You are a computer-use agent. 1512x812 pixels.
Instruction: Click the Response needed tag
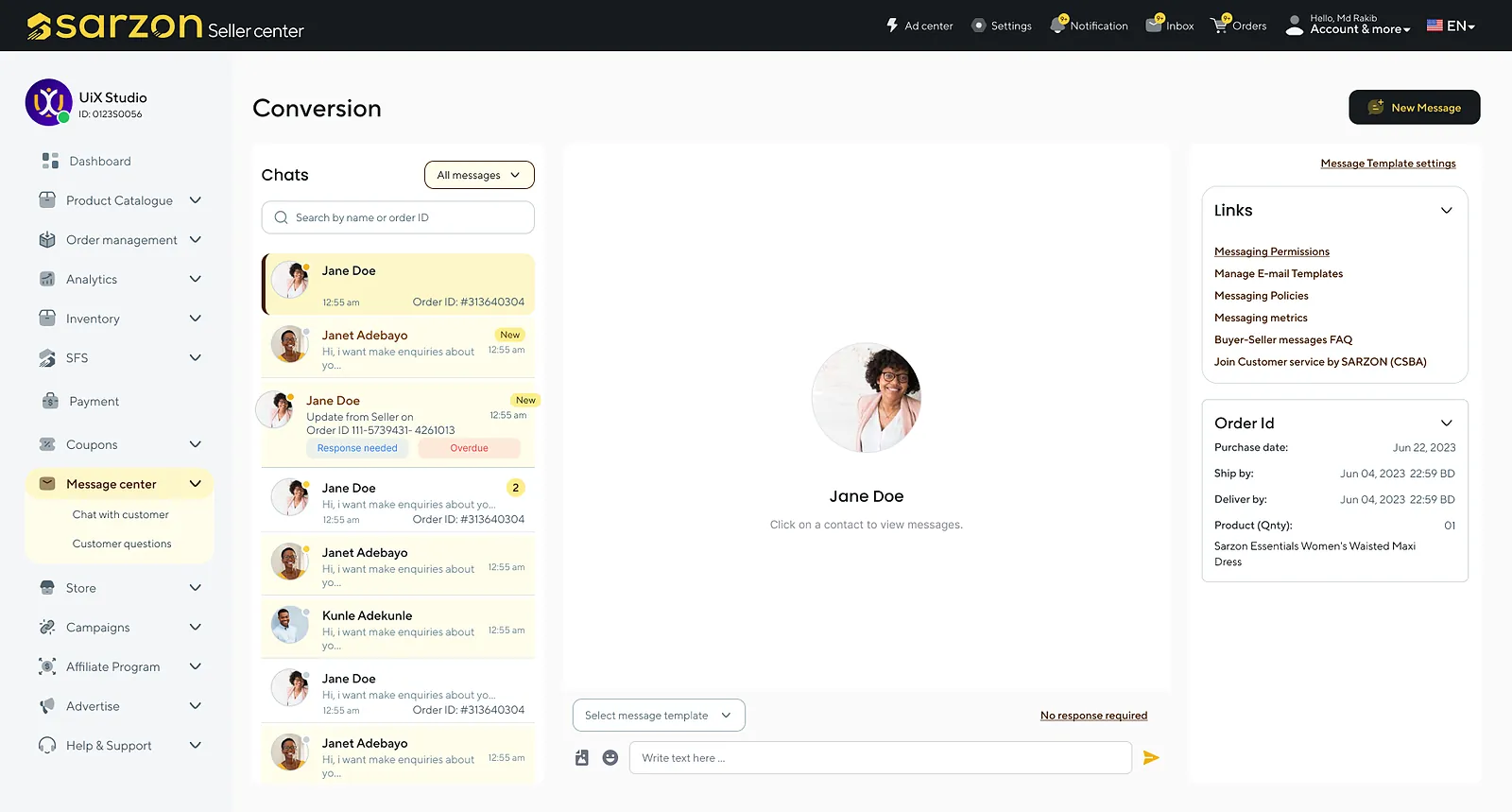357,448
